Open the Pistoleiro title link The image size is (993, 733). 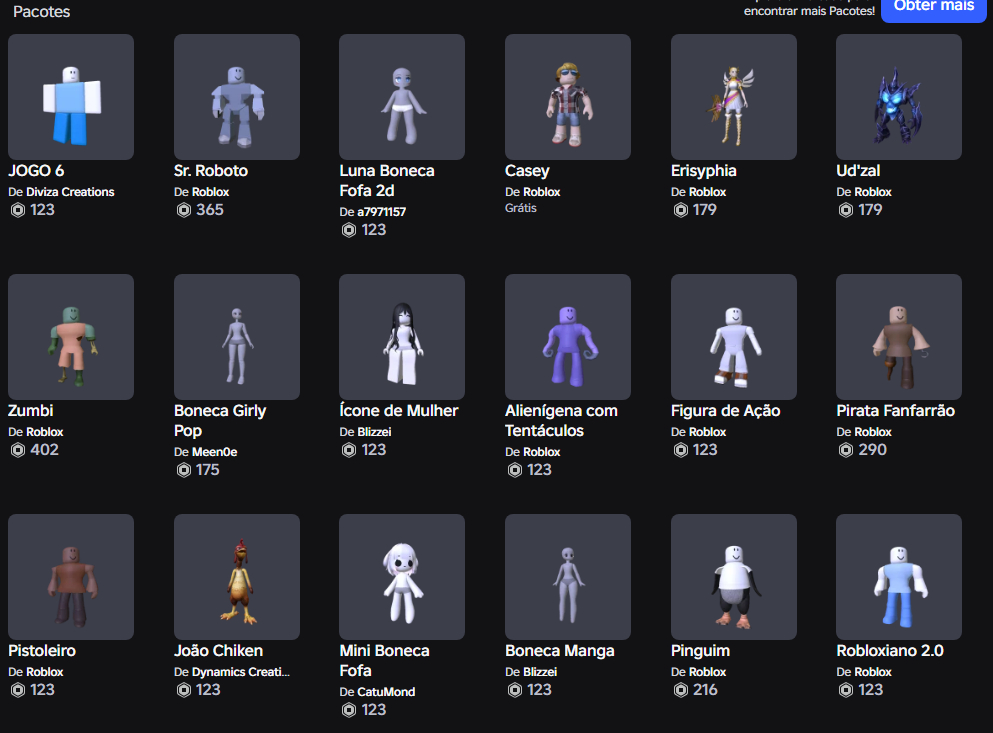coord(42,651)
